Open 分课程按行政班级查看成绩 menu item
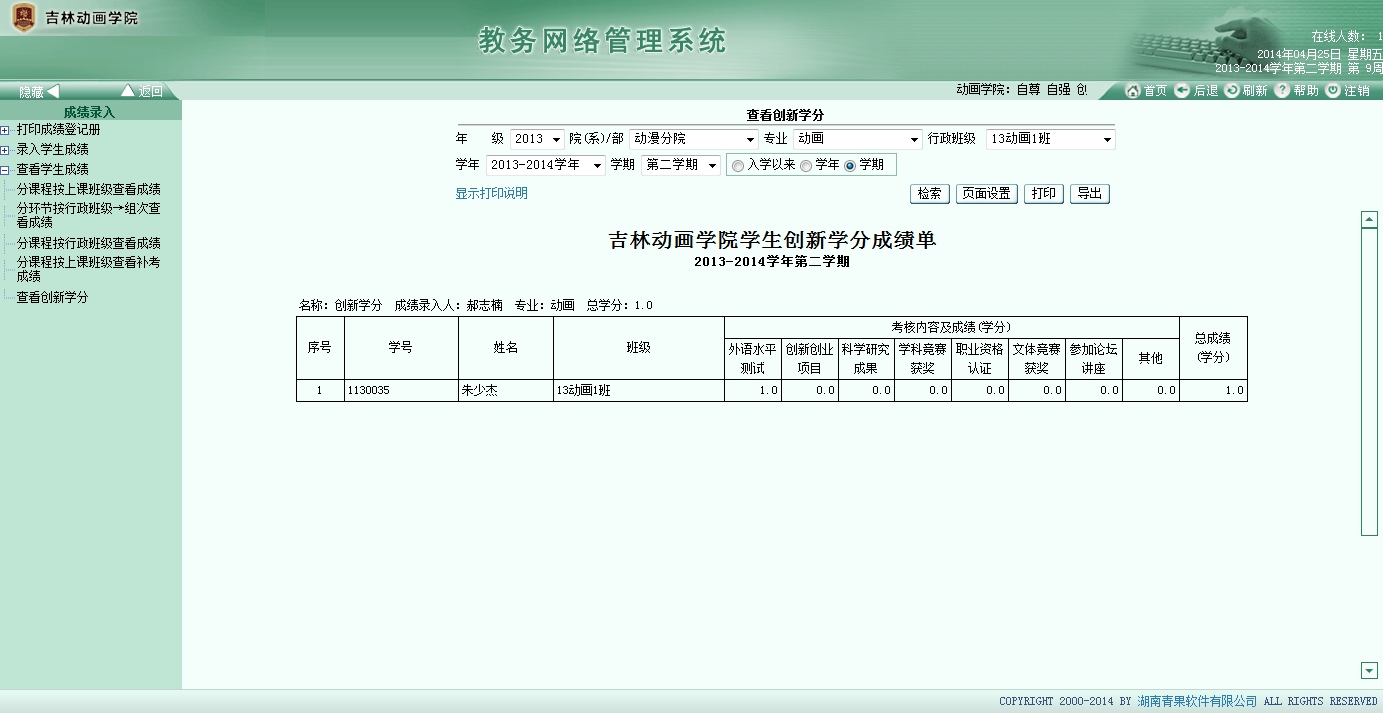 (88, 243)
